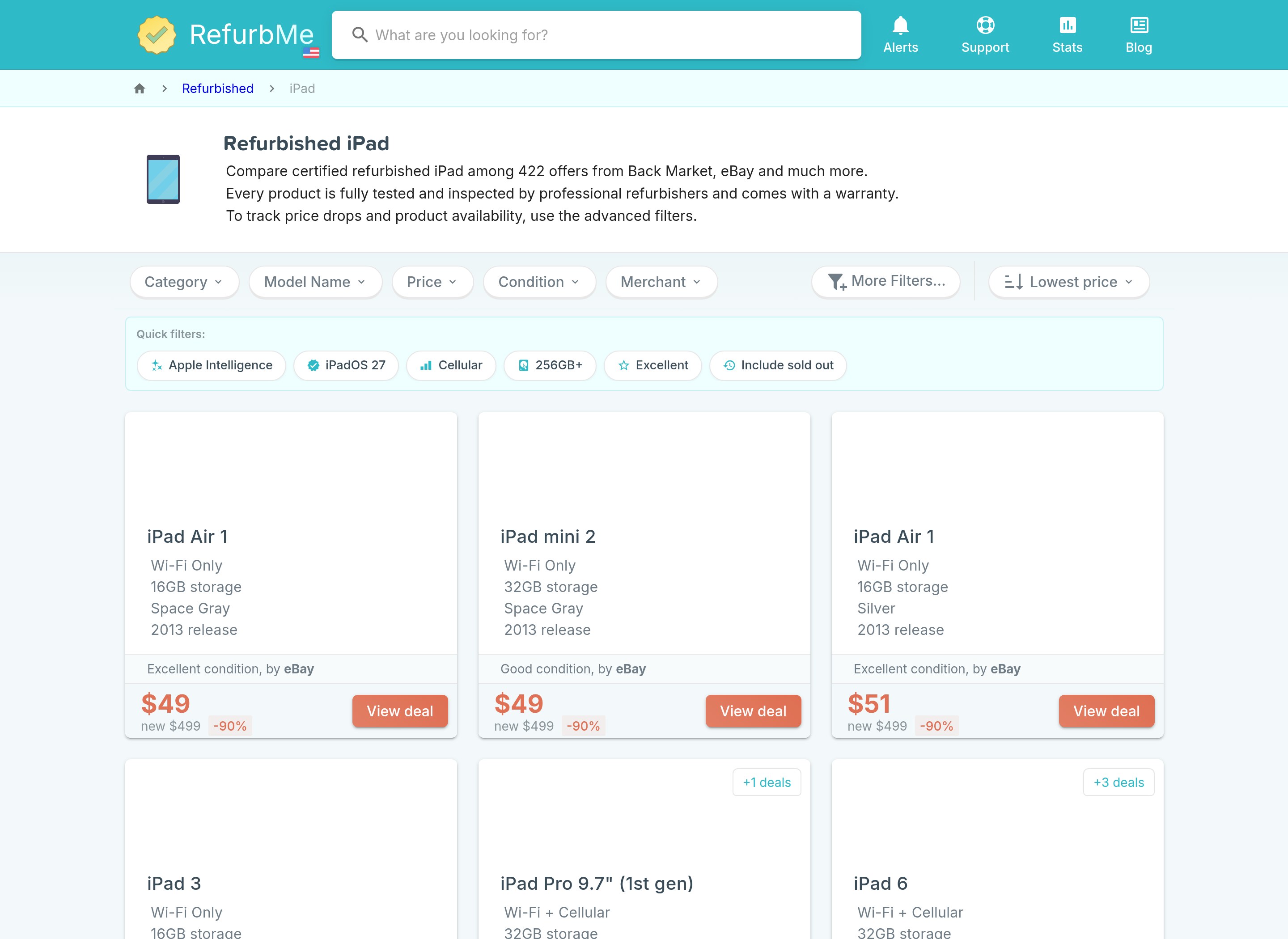1288x939 pixels.
Task: Open Support via the lifebuoy icon
Action: (985, 25)
